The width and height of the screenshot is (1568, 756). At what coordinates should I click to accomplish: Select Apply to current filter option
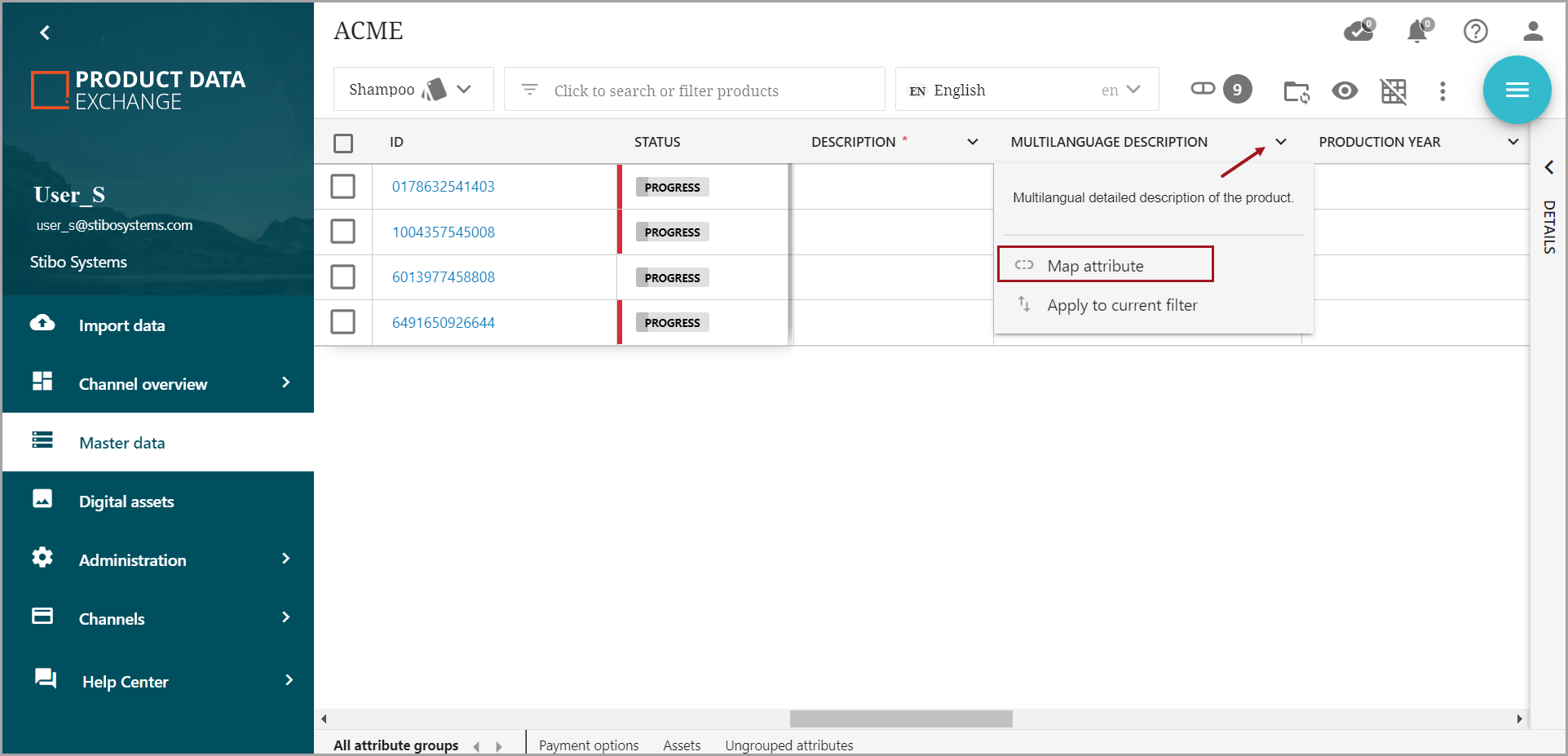[x=1121, y=305]
